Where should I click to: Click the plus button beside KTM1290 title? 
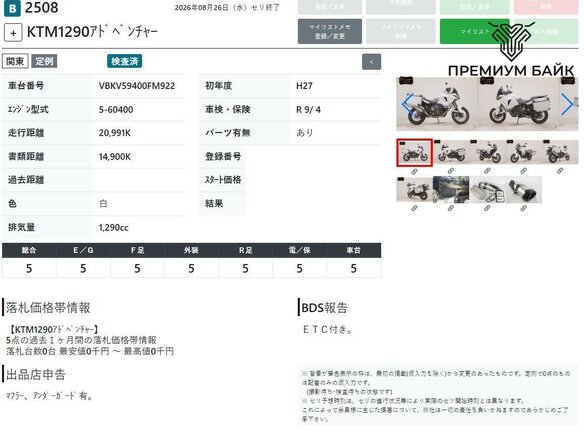[13, 33]
